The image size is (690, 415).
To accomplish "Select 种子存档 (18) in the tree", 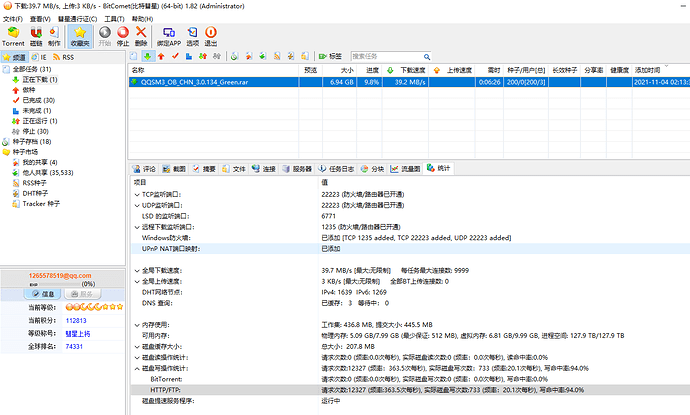I will [32, 142].
